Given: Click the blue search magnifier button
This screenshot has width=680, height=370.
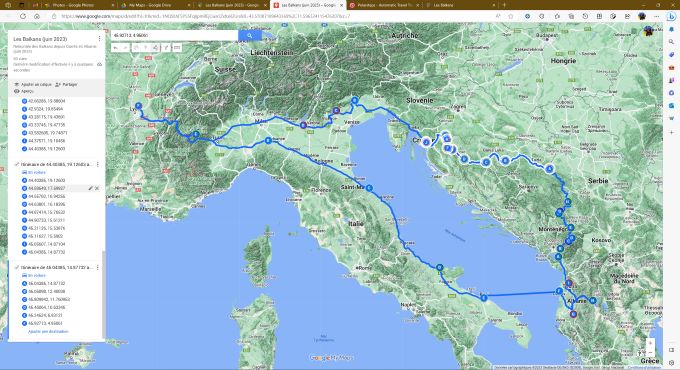Looking at the screenshot, I should [250, 36].
